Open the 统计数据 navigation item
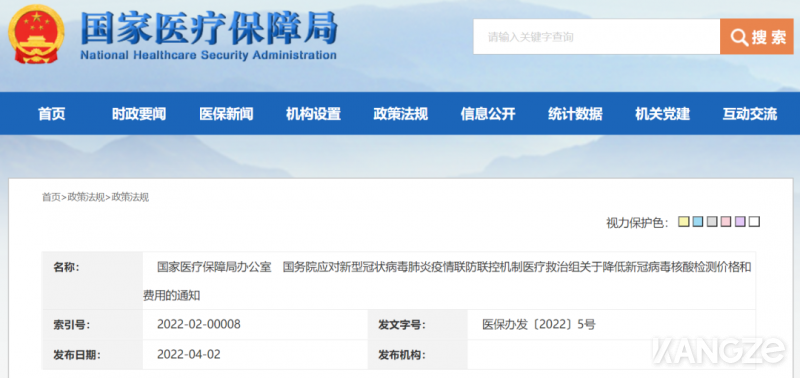800x378 pixels. pyautogui.click(x=575, y=114)
